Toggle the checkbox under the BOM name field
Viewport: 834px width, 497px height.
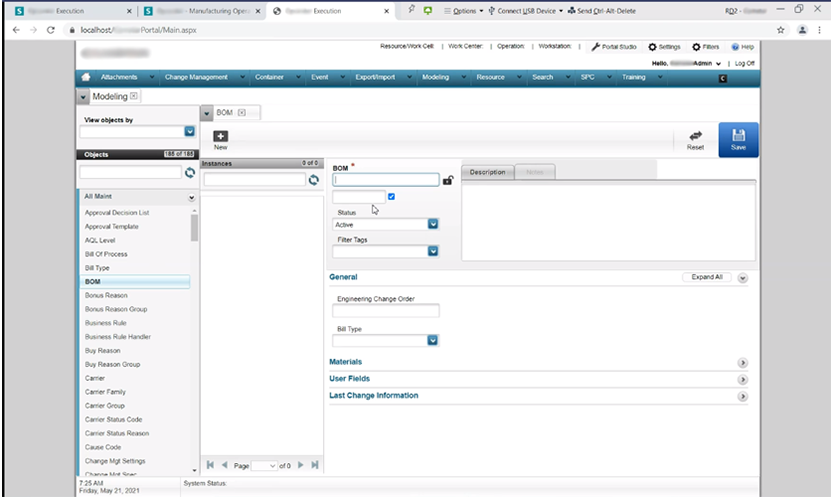(391, 197)
